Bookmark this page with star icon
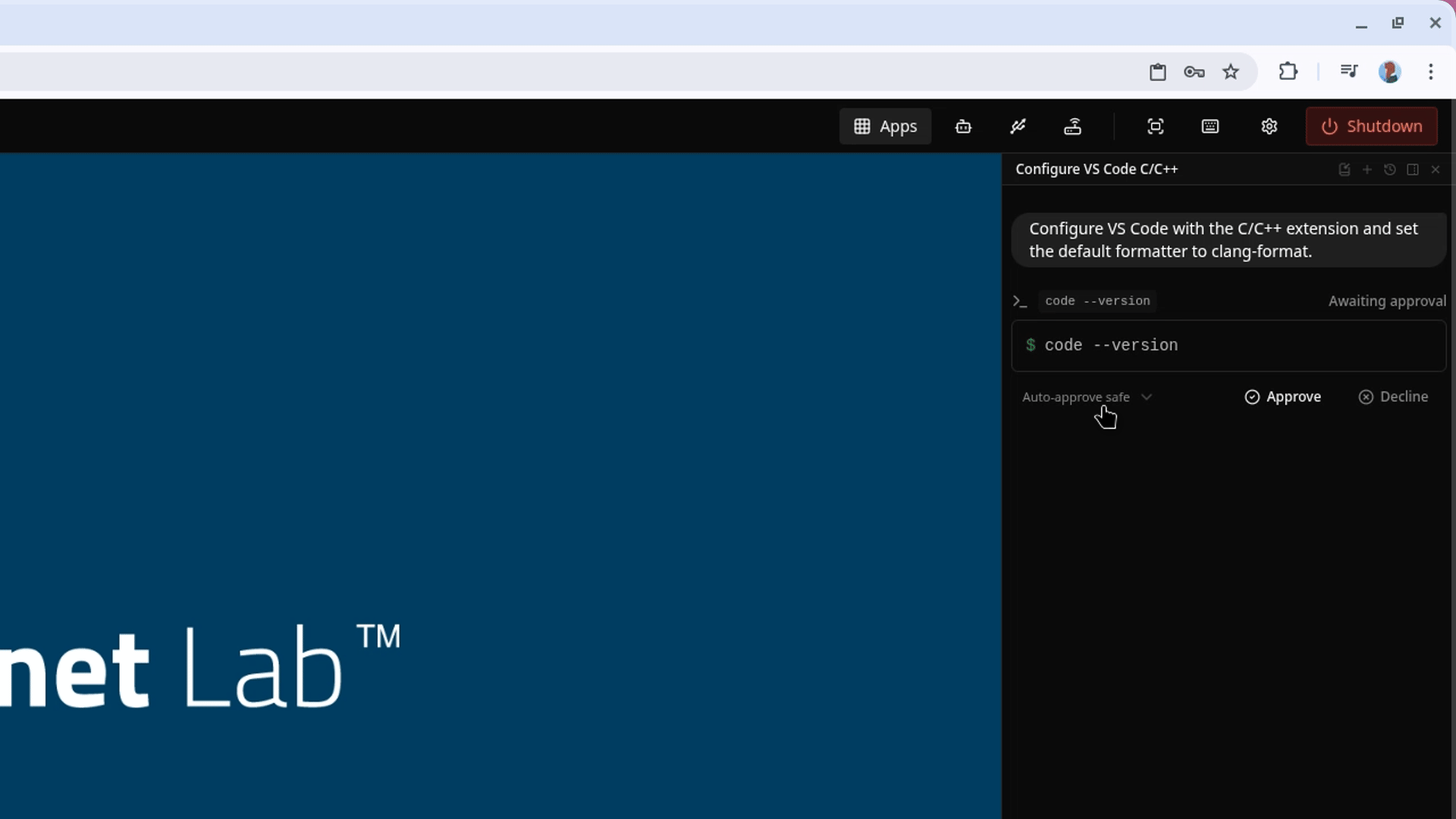1456x819 pixels. pyautogui.click(x=1231, y=72)
